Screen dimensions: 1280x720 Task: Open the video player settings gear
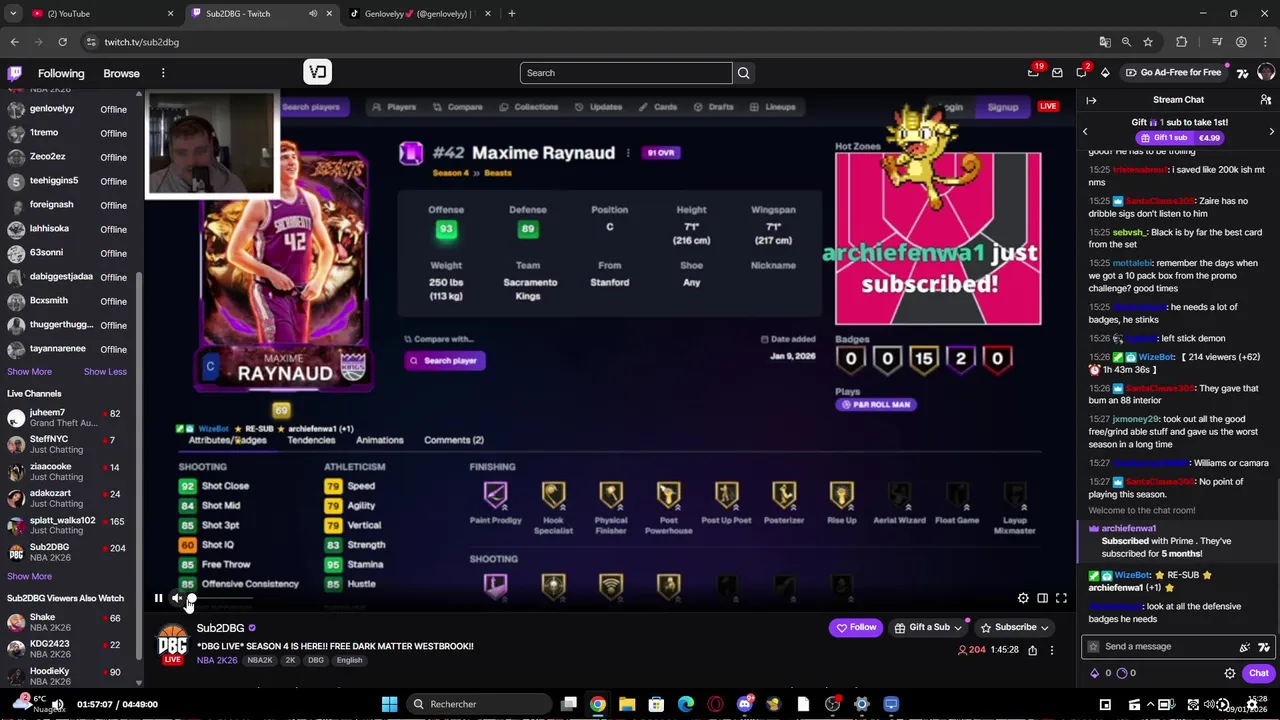pos(1023,598)
